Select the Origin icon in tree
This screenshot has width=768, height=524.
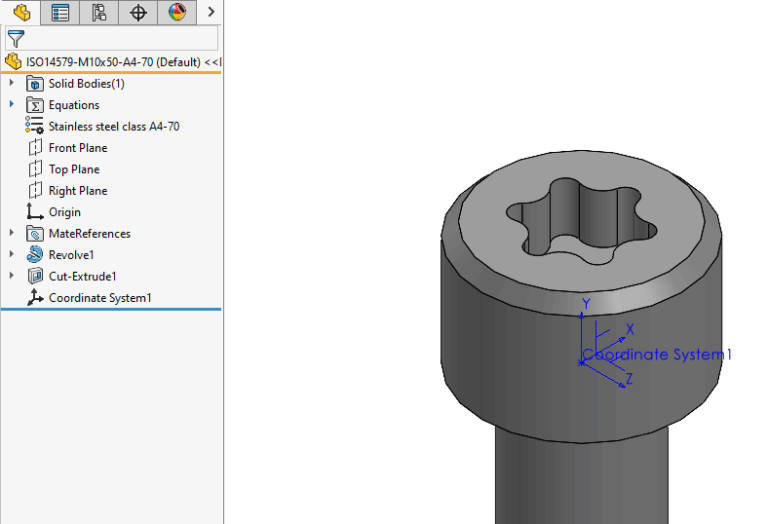pos(36,212)
